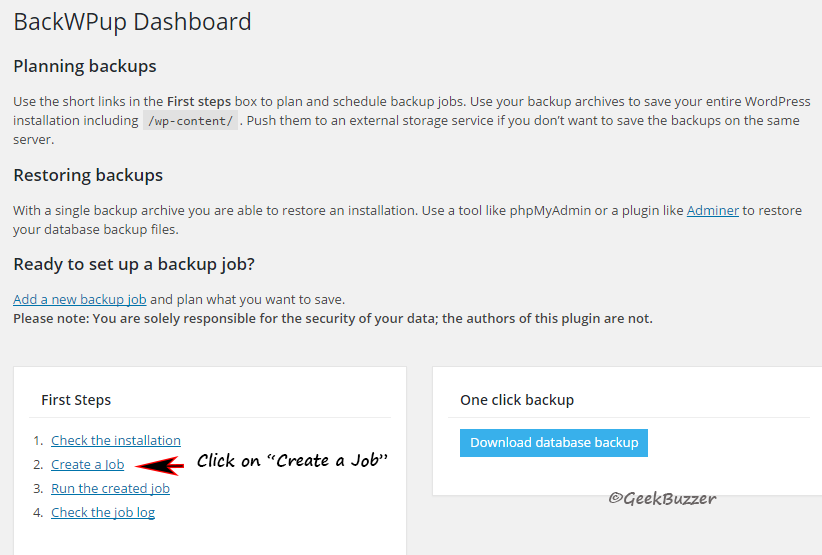This screenshot has width=822, height=555.
Task: Click the bold 'Please note' disclaimer line
Action: pos(333,319)
